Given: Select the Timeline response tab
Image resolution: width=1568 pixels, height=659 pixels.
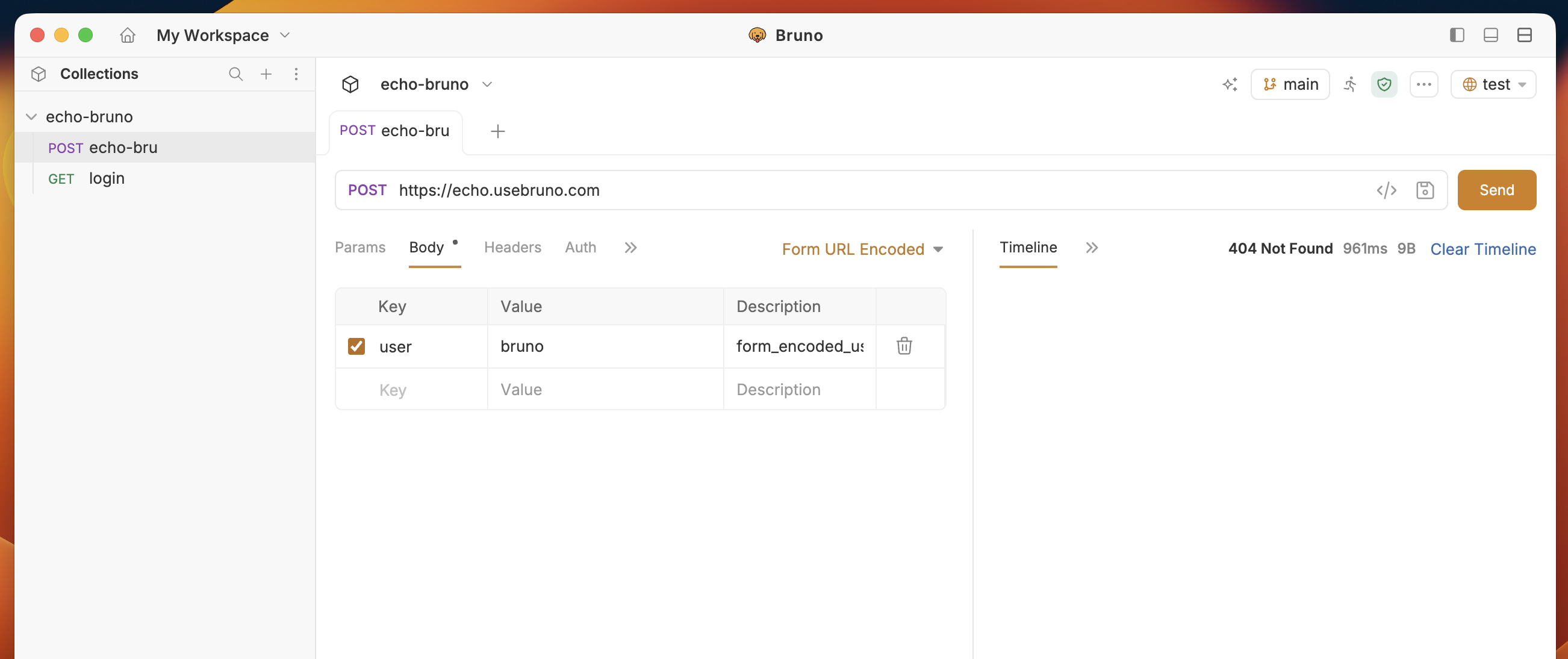Looking at the screenshot, I should click(x=1028, y=248).
